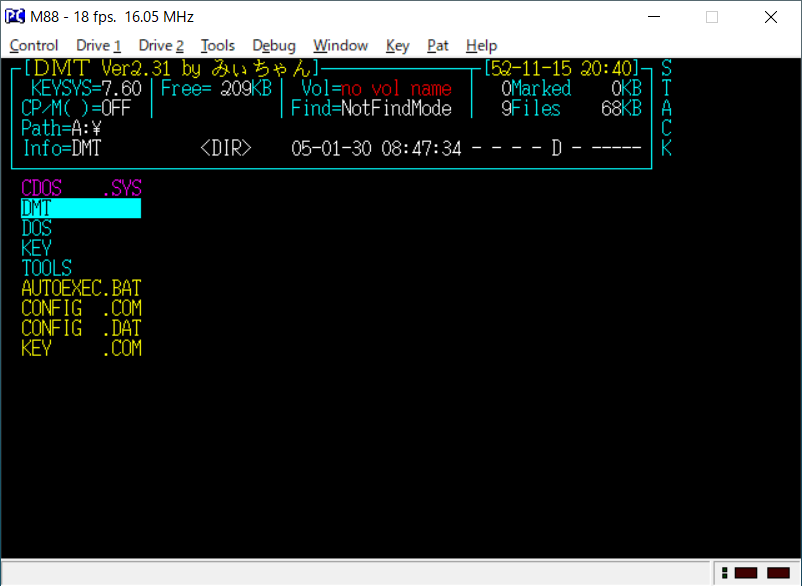Select AUTOEXEC.BAT in the file list
802x586 pixels.
tap(80, 288)
